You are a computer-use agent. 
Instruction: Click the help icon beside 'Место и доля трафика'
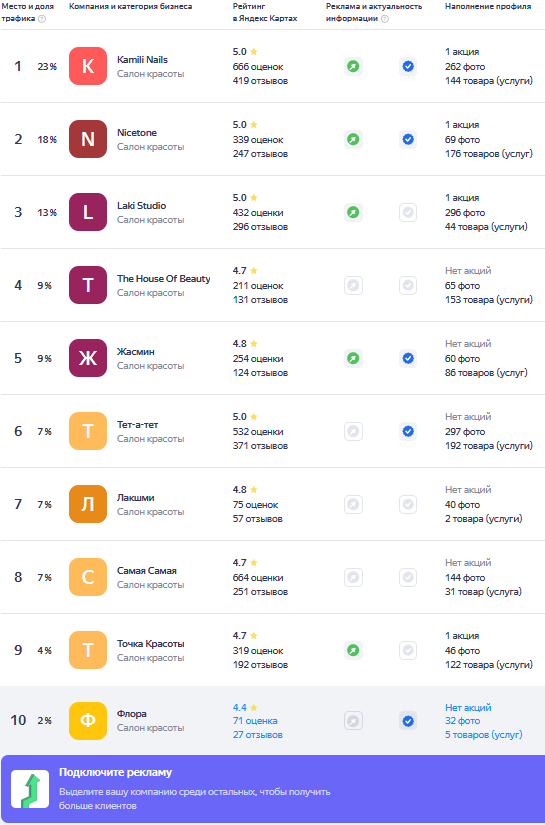pos(42,18)
